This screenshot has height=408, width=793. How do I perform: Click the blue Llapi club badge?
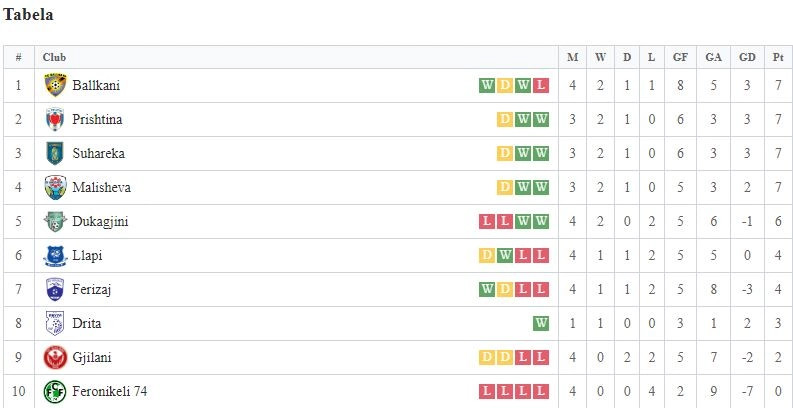[55, 256]
